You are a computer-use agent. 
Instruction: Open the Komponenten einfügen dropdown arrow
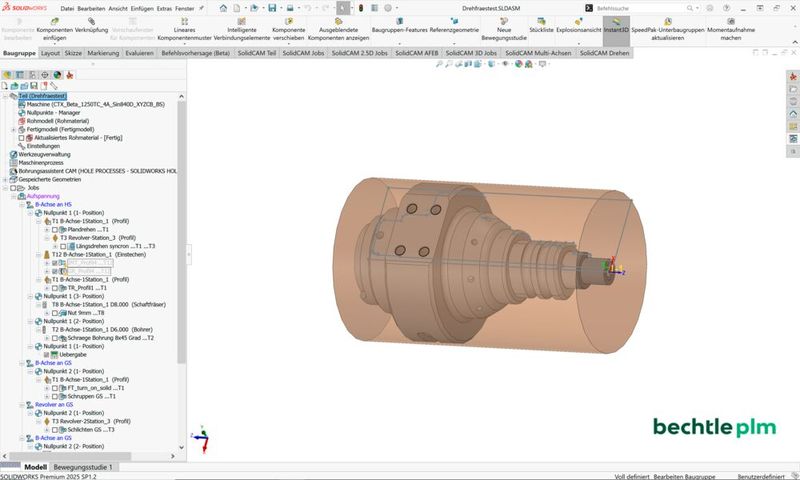54,44
